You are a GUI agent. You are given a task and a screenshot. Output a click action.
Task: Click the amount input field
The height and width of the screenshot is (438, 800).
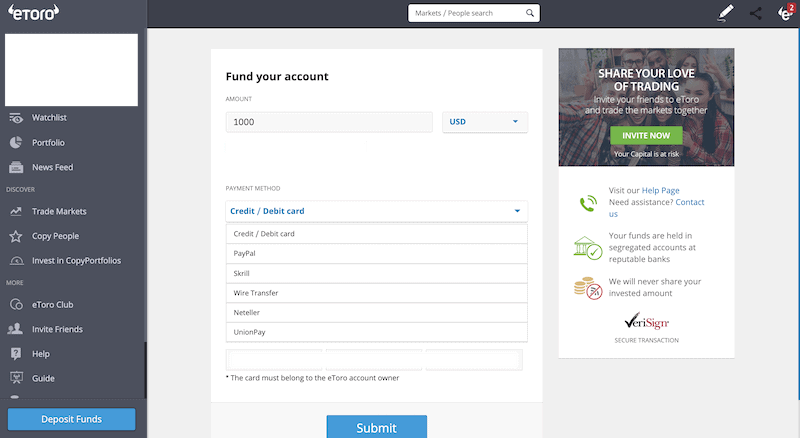point(329,122)
